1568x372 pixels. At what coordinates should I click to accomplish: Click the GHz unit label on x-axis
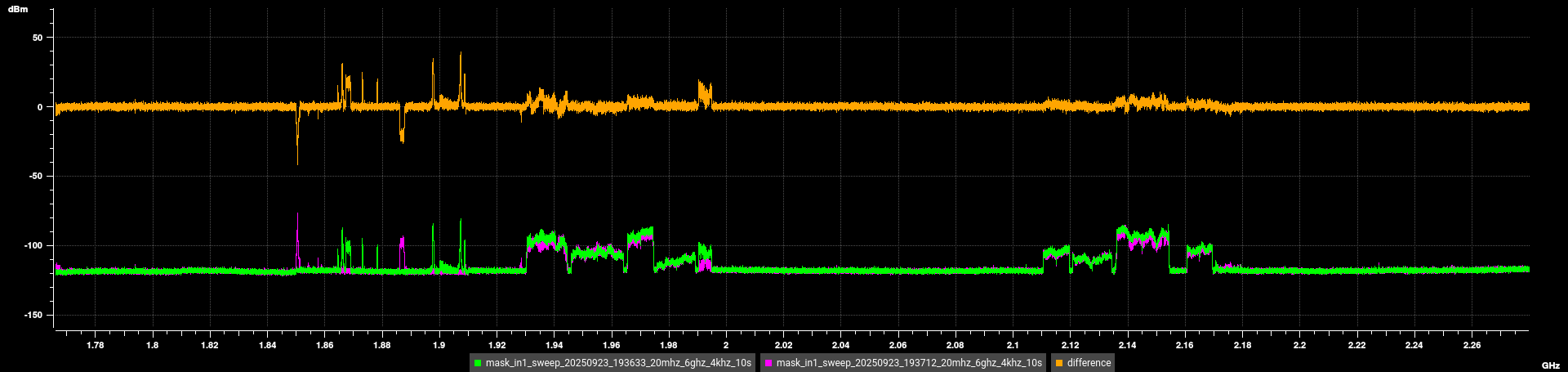(1550, 365)
